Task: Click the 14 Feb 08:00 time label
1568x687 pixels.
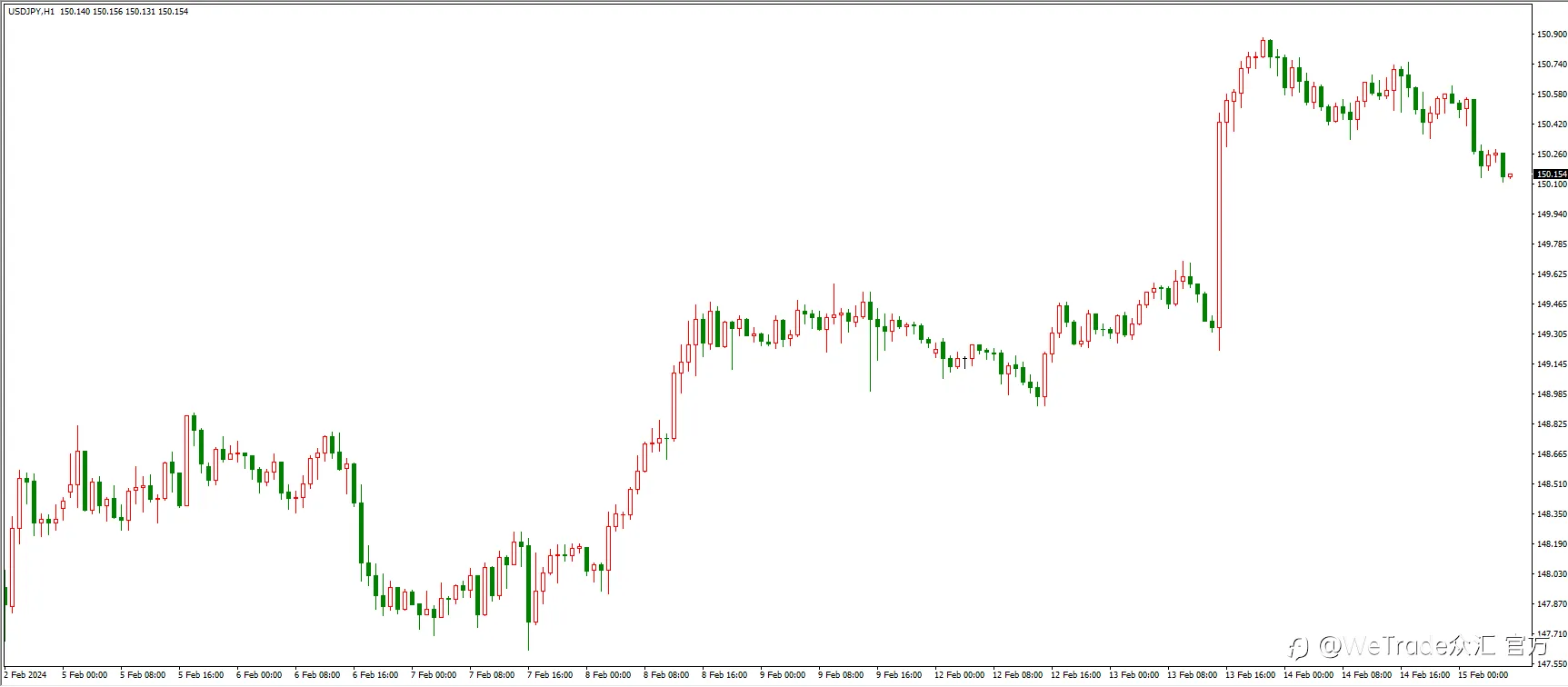Action: point(1366,675)
